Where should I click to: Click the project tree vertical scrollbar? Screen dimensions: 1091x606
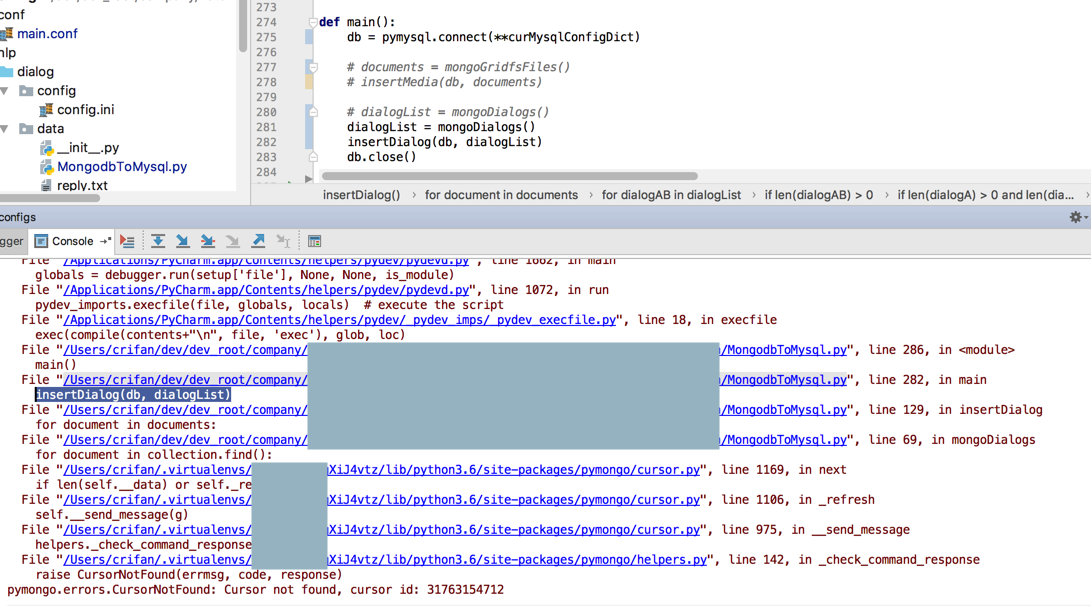point(243,26)
